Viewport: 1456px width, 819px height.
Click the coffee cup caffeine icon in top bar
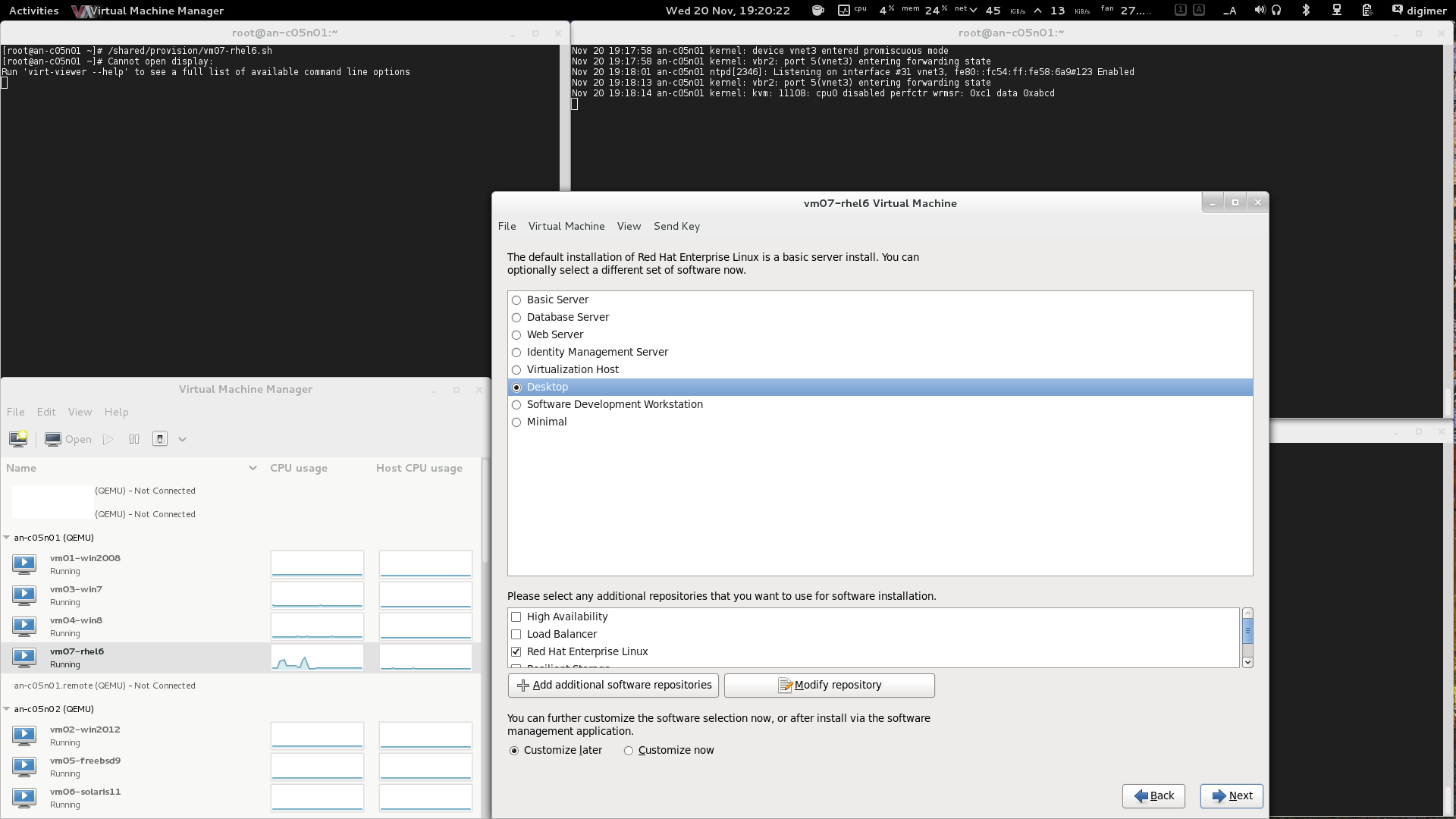click(817, 11)
